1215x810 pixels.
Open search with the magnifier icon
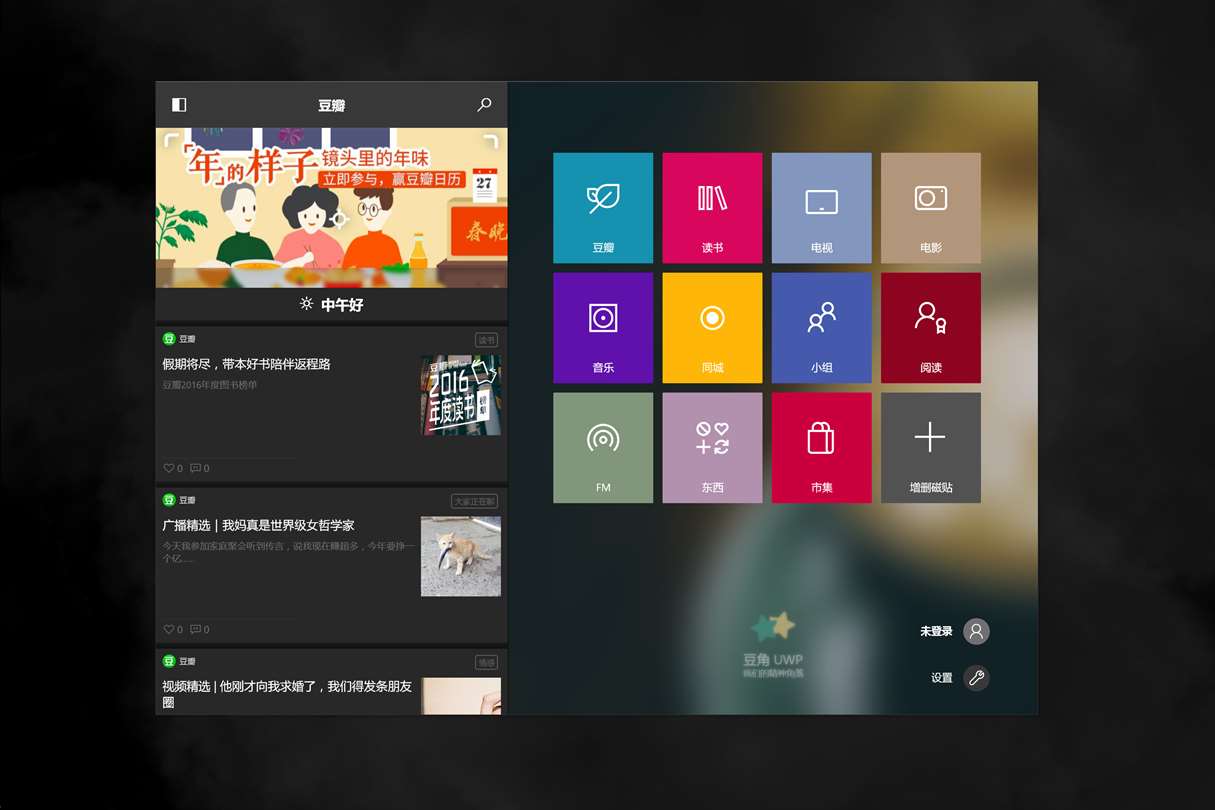point(485,105)
